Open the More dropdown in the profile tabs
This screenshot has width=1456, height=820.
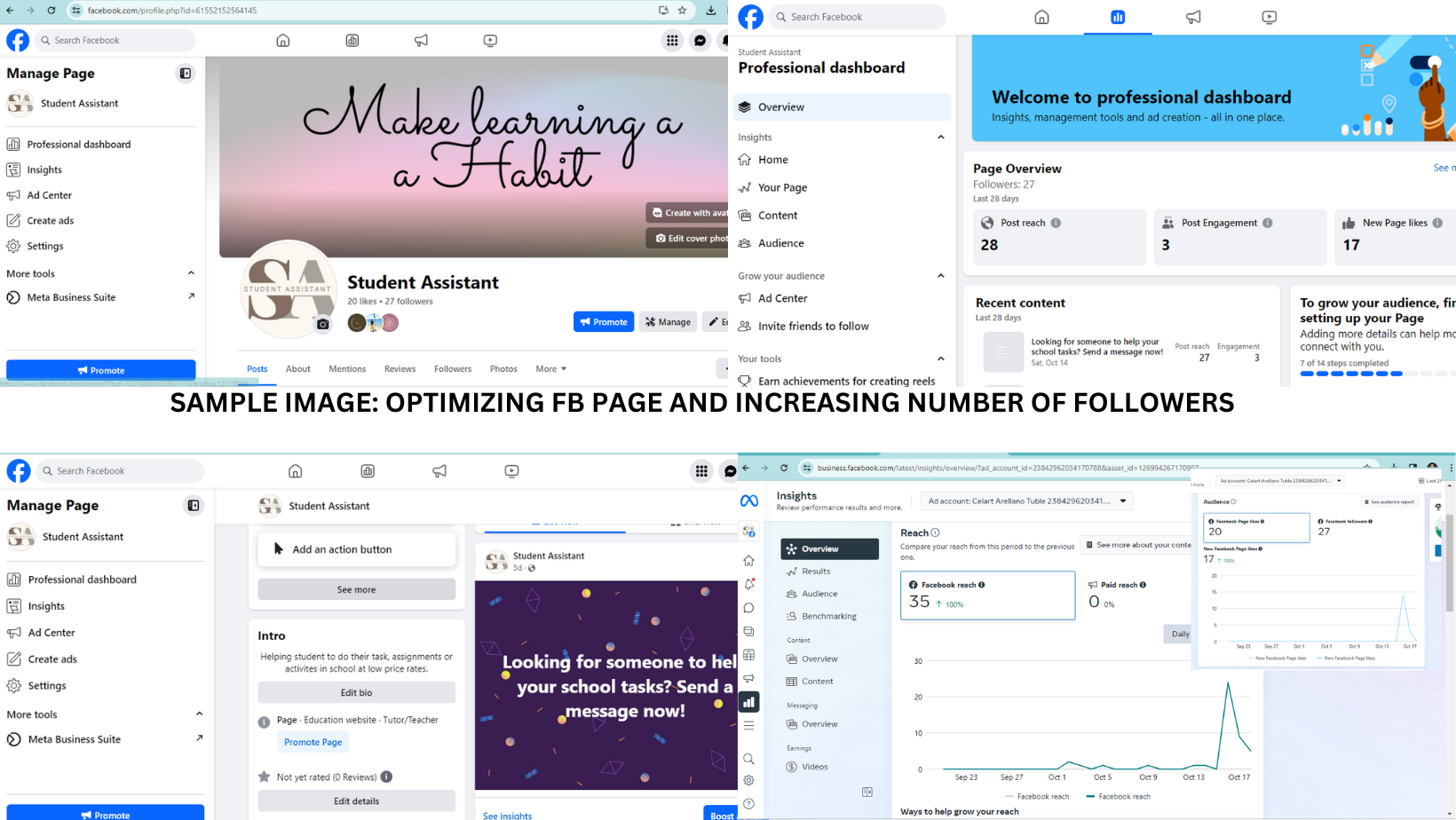click(550, 369)
